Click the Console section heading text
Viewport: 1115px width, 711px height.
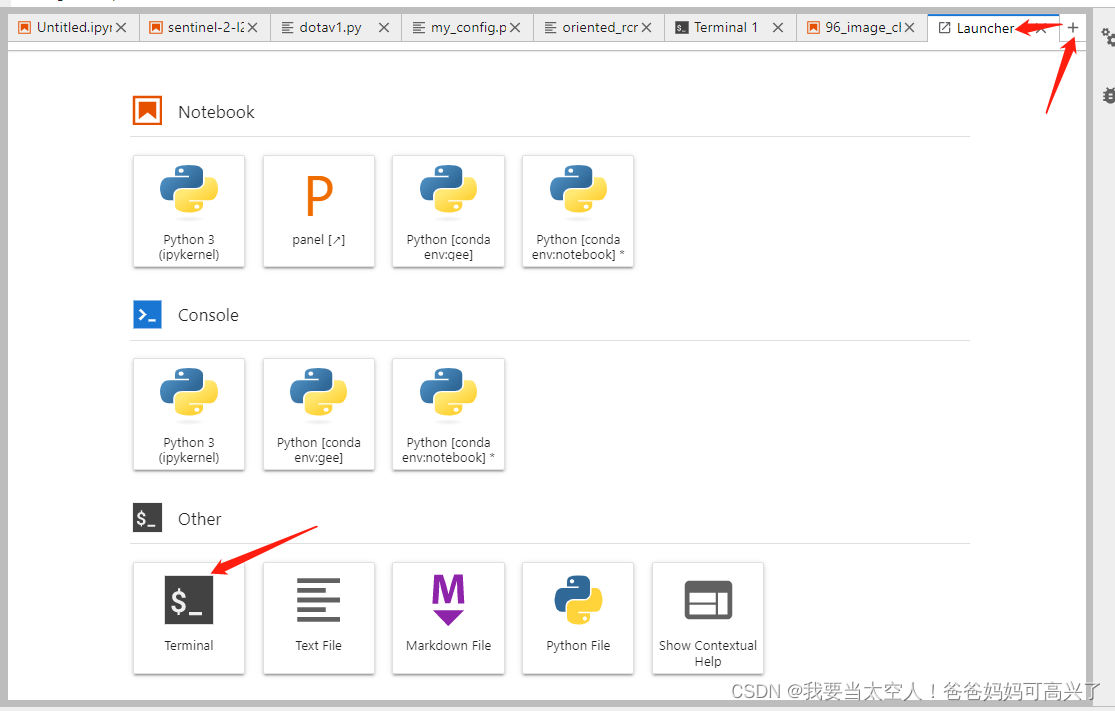pyautogui.click(x=208, y=315)
